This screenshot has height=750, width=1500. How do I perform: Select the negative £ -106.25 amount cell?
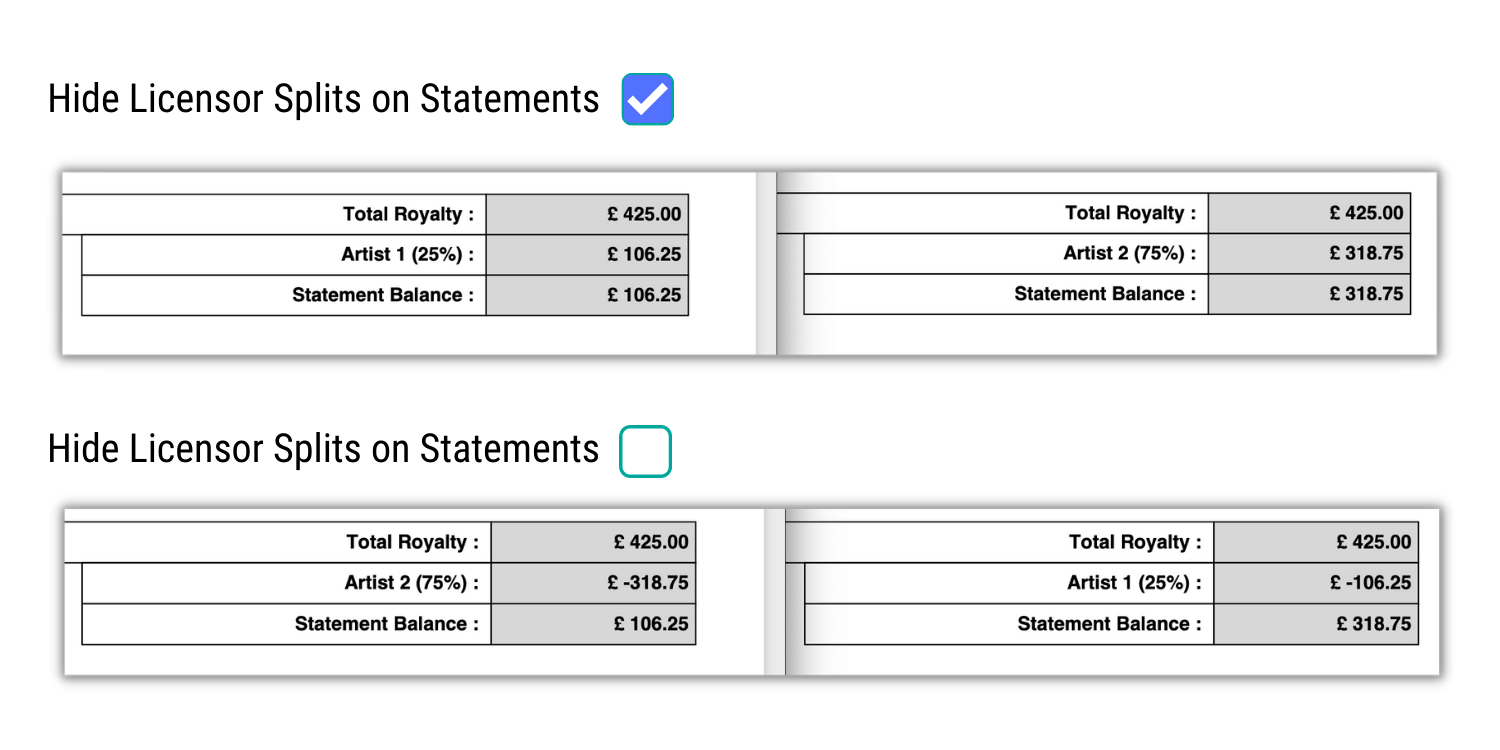pos(1316,583)
